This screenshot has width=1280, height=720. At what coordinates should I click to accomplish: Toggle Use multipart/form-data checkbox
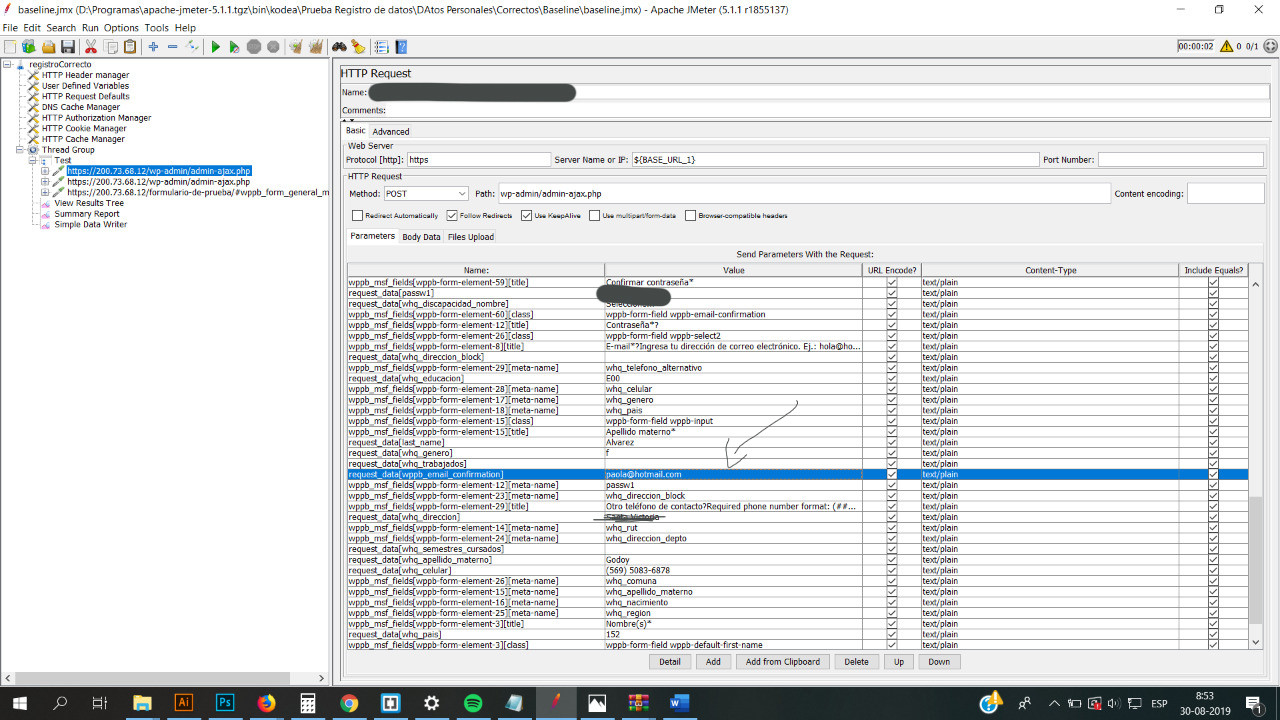[x=595, y=215]
